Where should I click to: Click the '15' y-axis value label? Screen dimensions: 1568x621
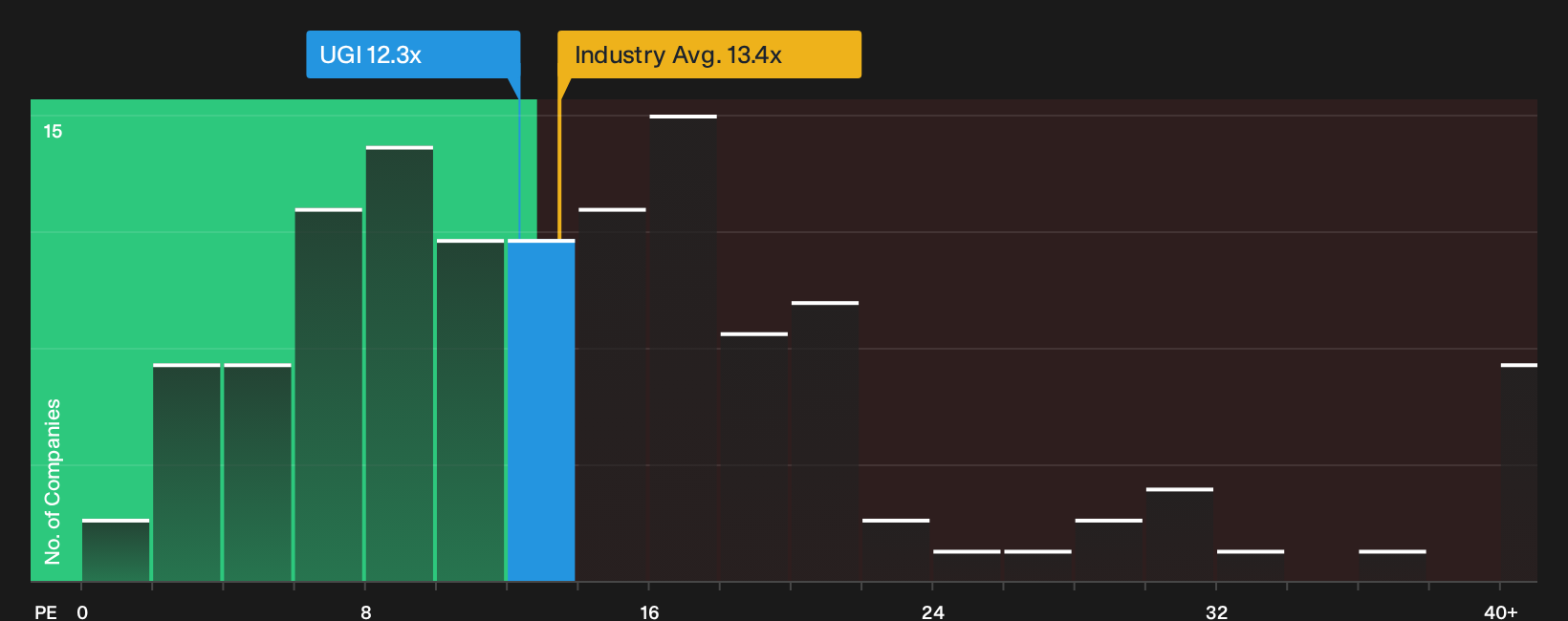pyautogui.click(x=53, y=132)
